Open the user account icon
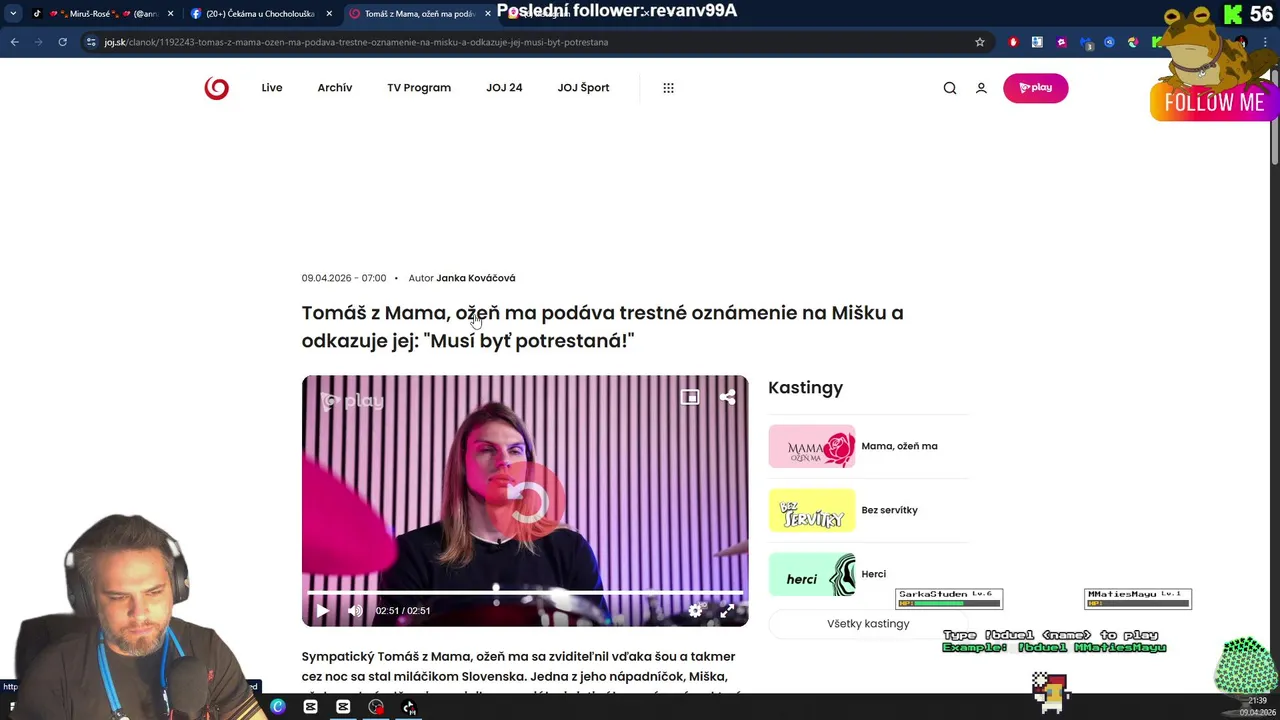Screen dimensions: 1280x720 [981, 88]
